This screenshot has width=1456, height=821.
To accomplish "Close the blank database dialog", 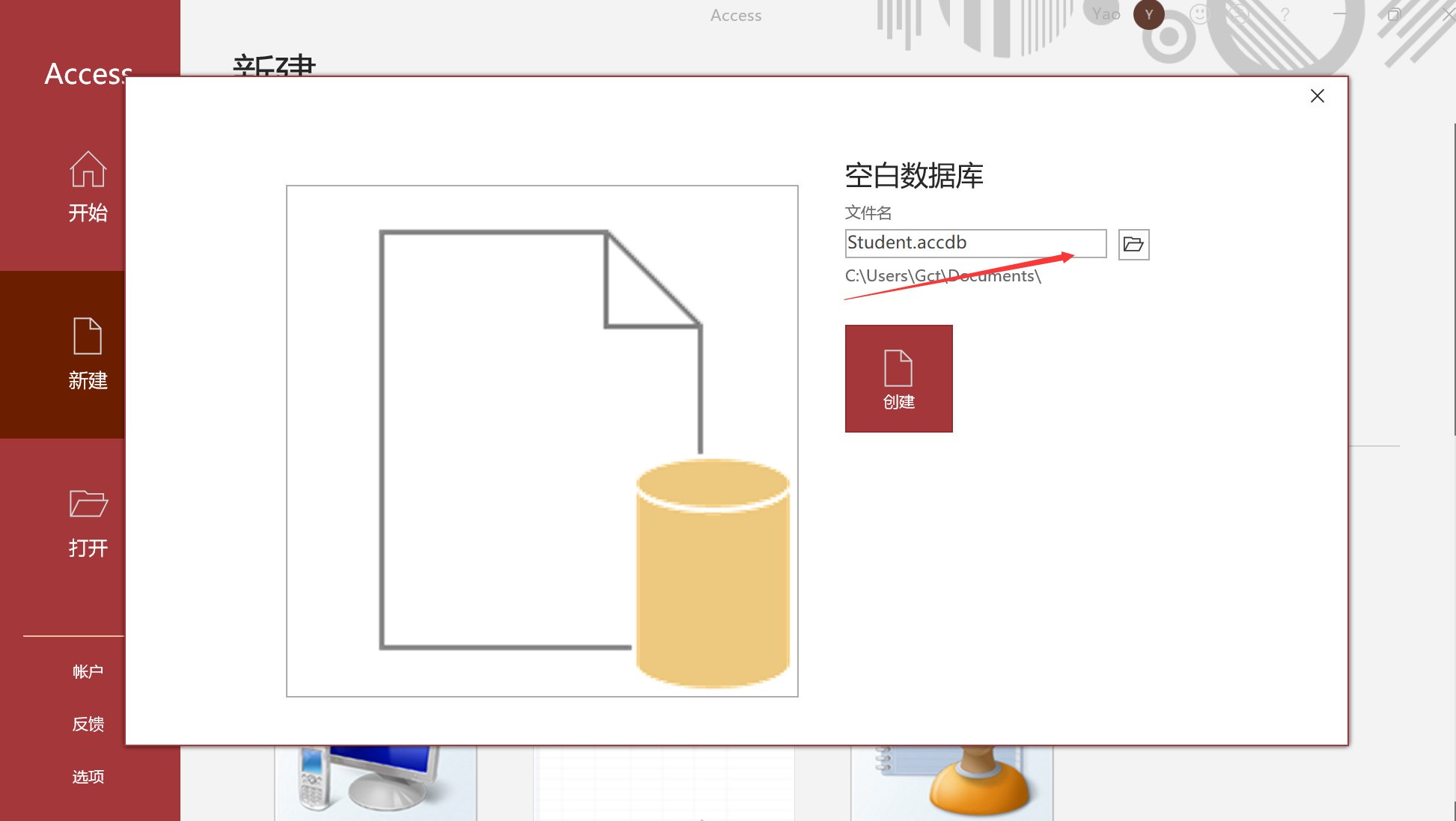I will [1318, 96].
